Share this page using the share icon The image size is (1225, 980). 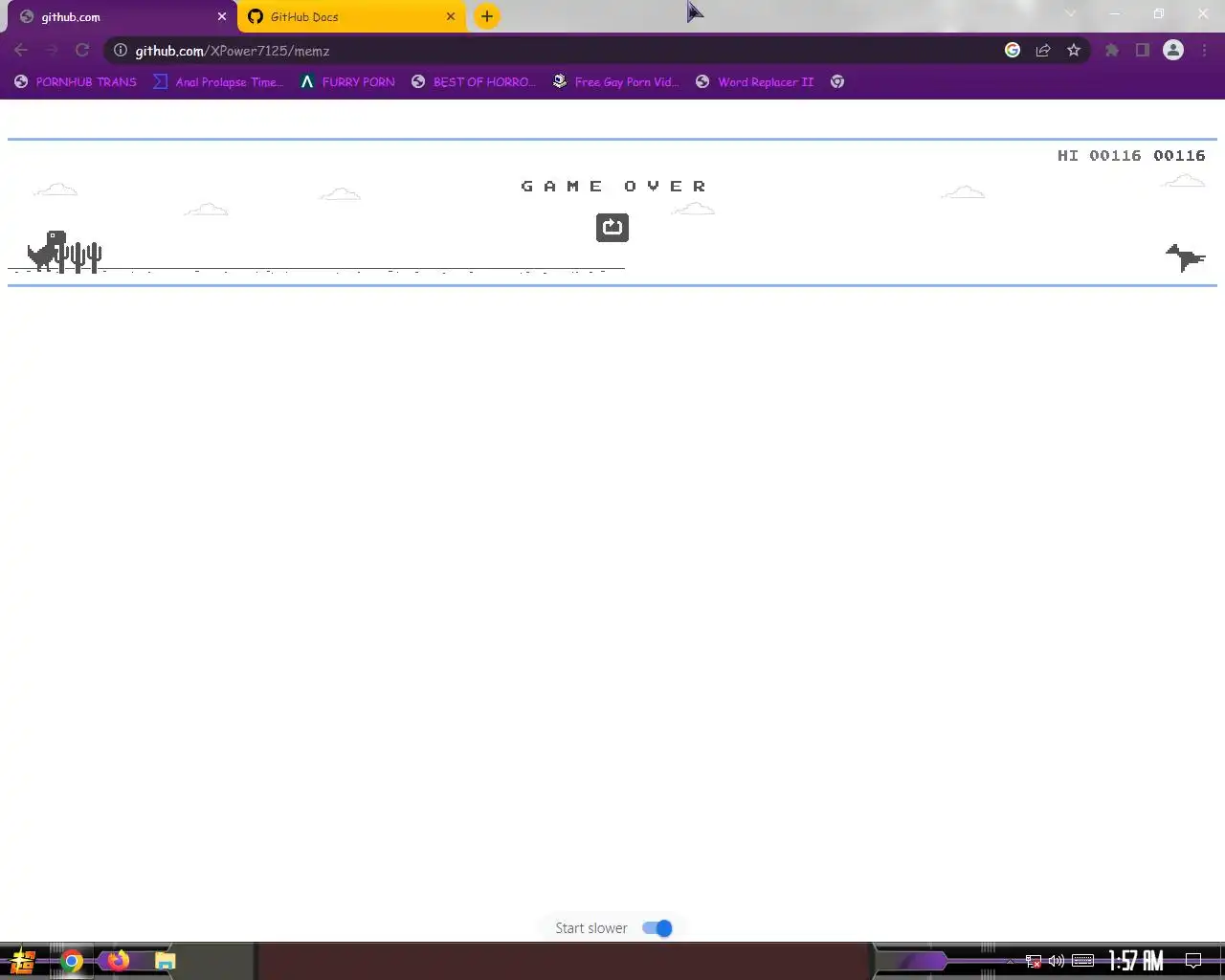(1043, 50)
